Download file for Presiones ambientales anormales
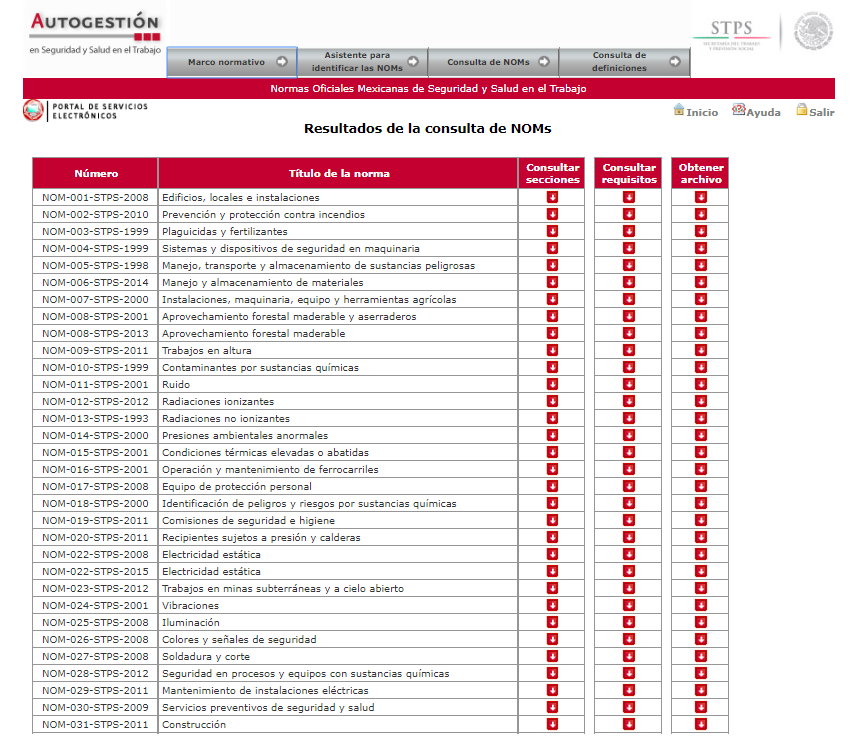The height and width of the screenshot is (746, 850). pyautogui.click(x=700, y=435)
